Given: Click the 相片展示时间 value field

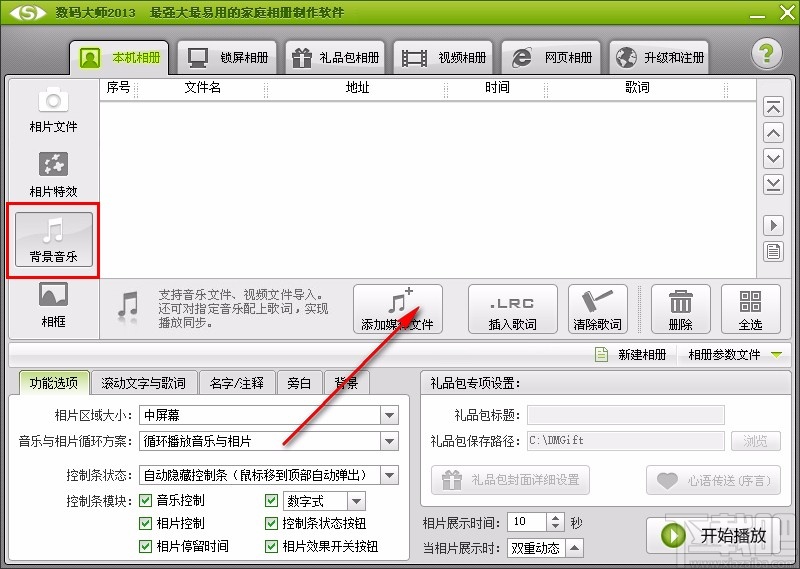Looking at the screenshot, I should coord(527,522).
